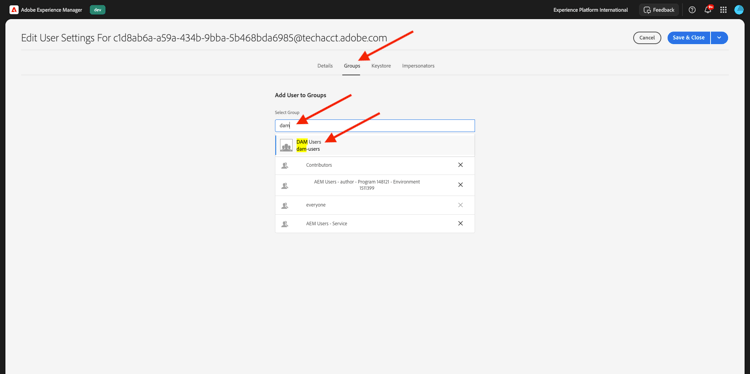Open the Help question mark icon
This screenshot has width=750, height=374.
click(x=692, y=10)
